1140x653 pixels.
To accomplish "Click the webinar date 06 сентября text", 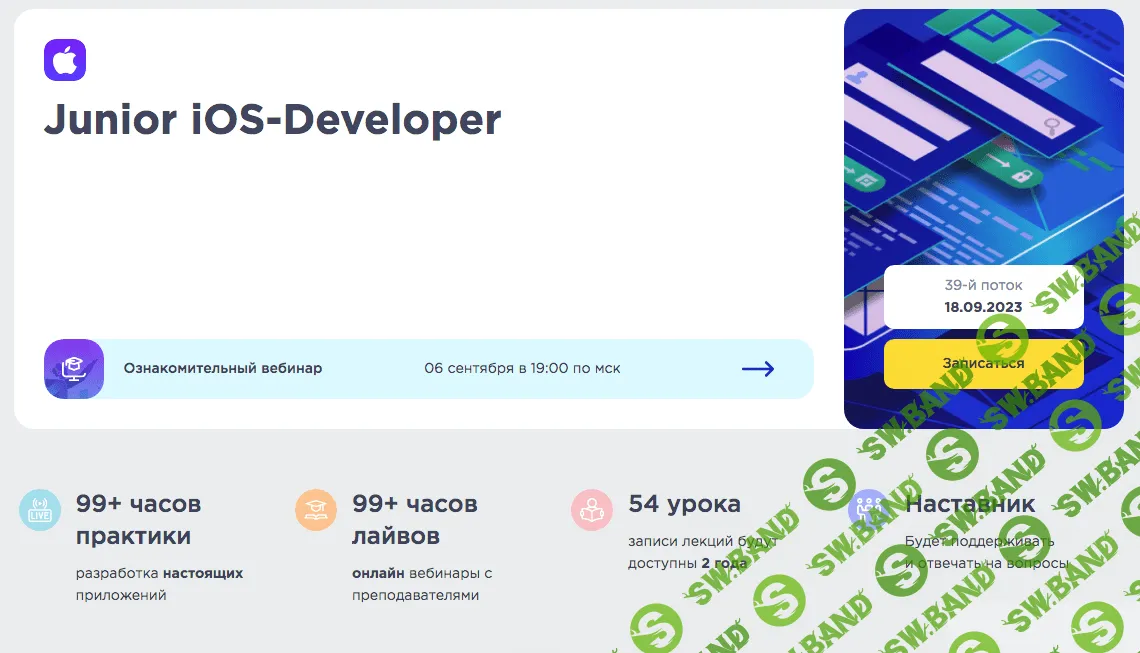I will pos(522,369).
